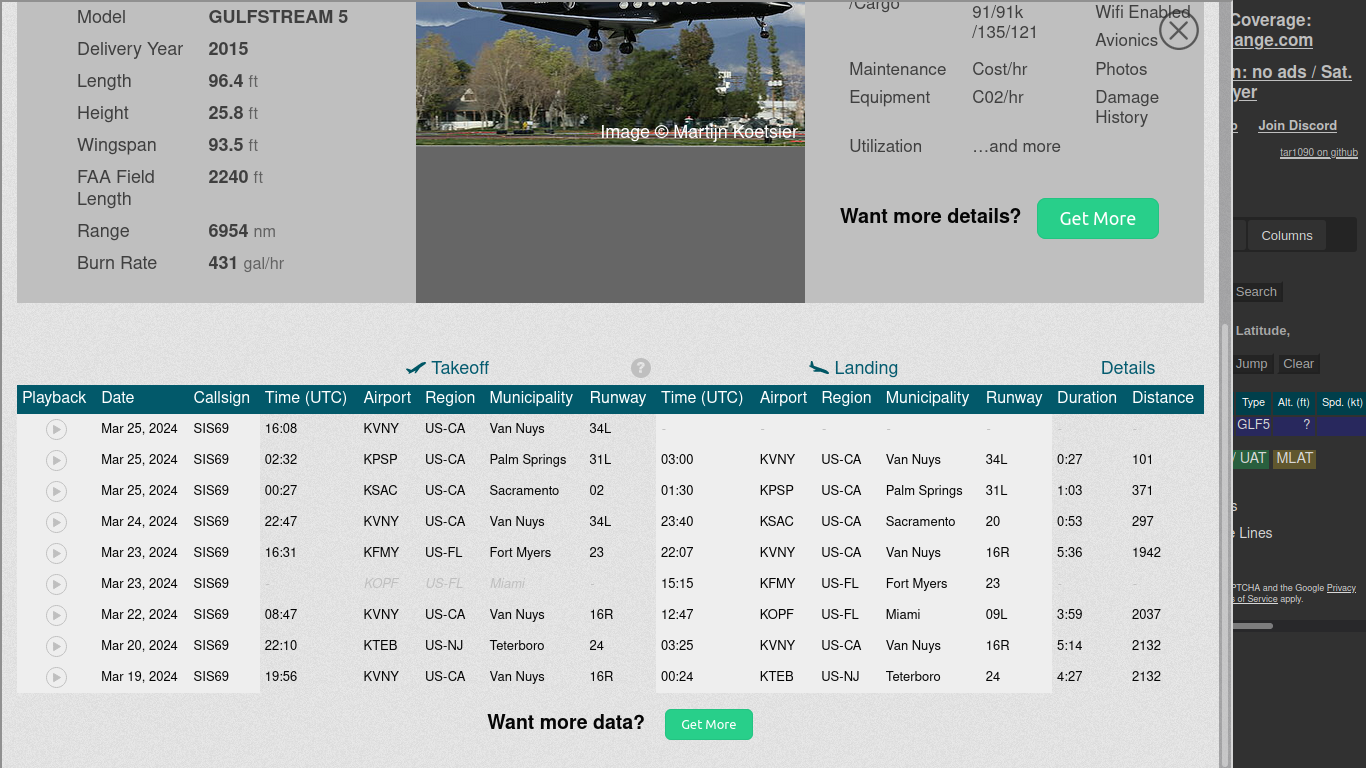Toggle the UAT source filter

pos(1251,458)
